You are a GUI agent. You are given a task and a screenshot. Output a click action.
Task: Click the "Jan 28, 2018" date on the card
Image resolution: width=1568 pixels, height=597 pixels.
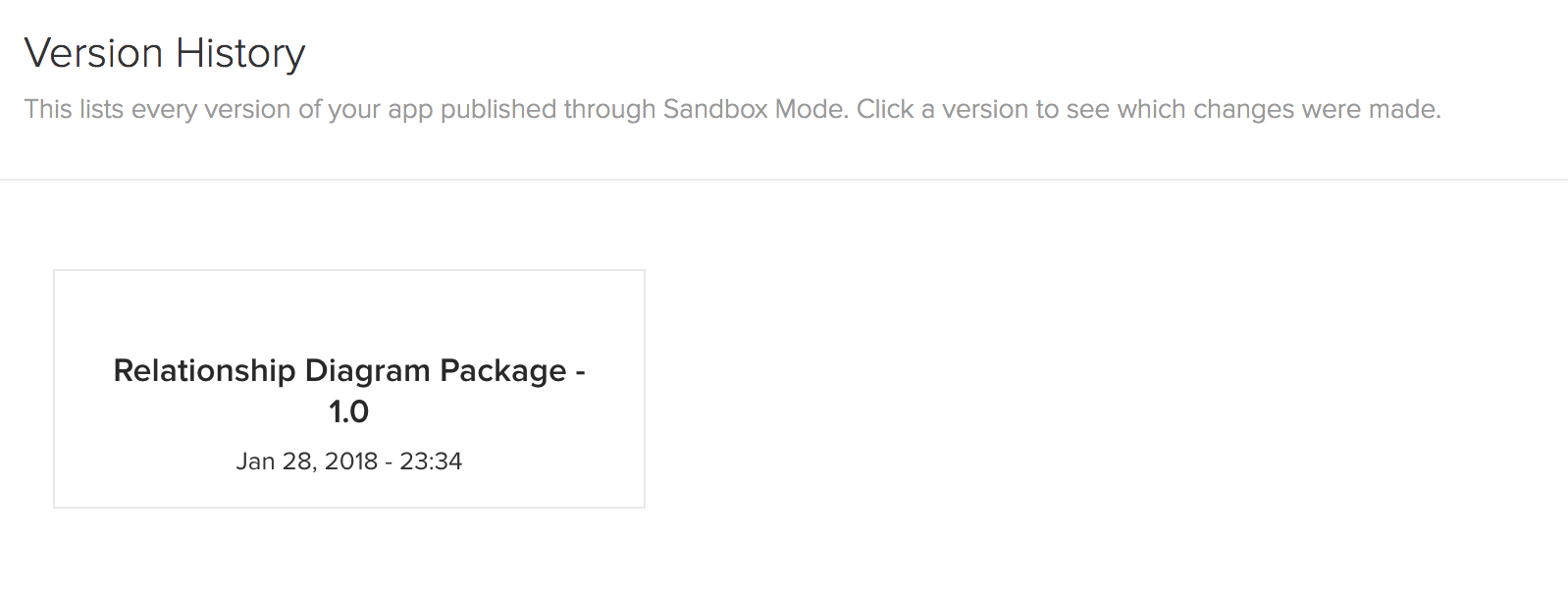(x=306, y=461)
